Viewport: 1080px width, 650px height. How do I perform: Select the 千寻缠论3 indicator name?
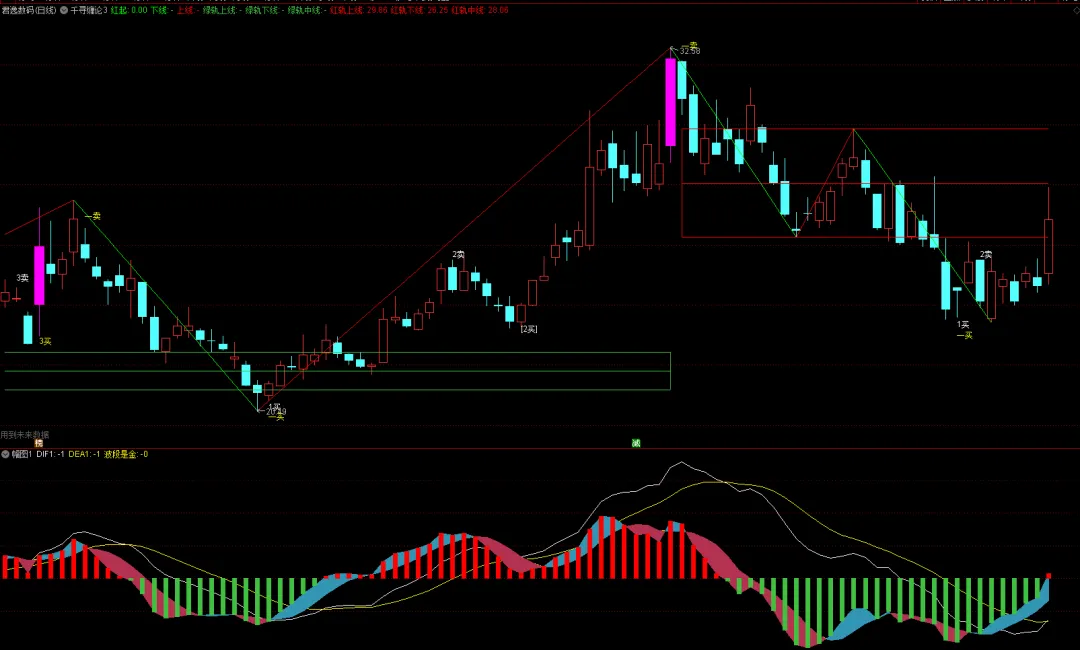(89, 10)
